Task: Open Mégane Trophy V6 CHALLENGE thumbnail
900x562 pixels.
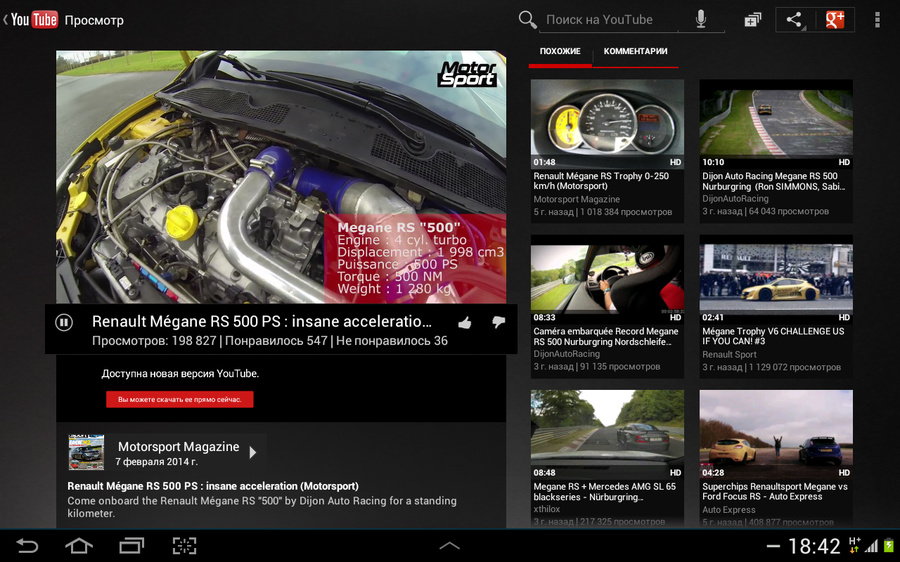Action: [x=776, y=279]
